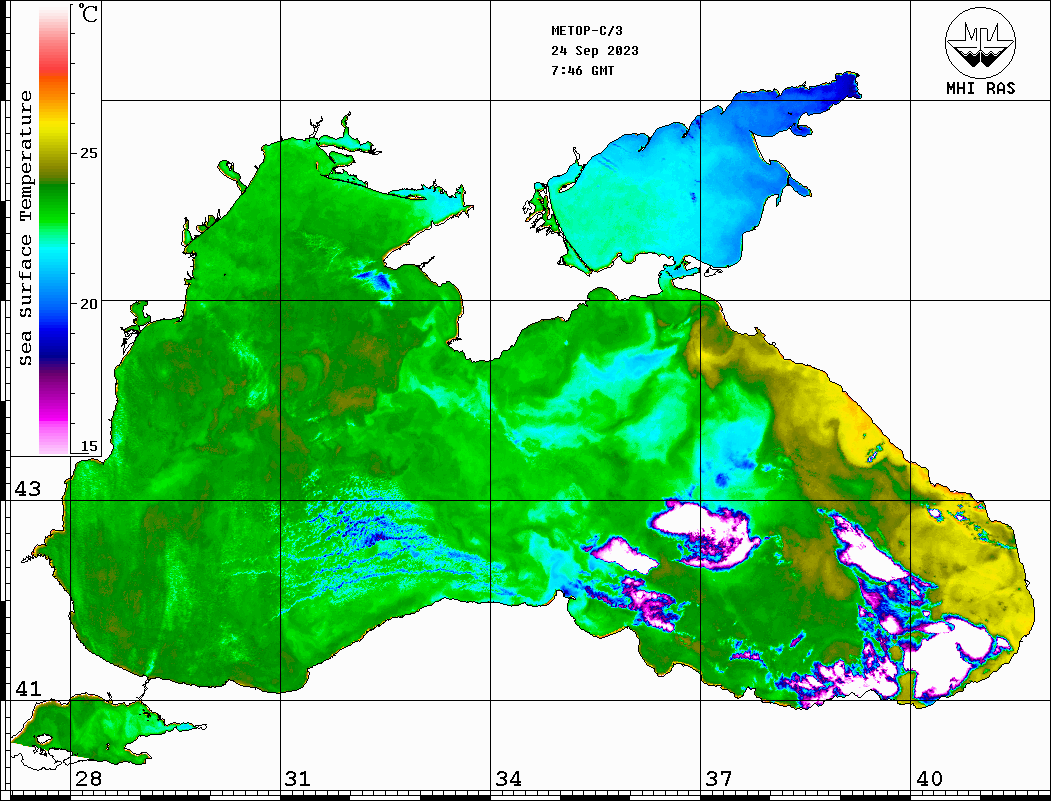Click the temperature color scale bar
The width and height of the screenshot is (1051, 801).
coord(54,229)
